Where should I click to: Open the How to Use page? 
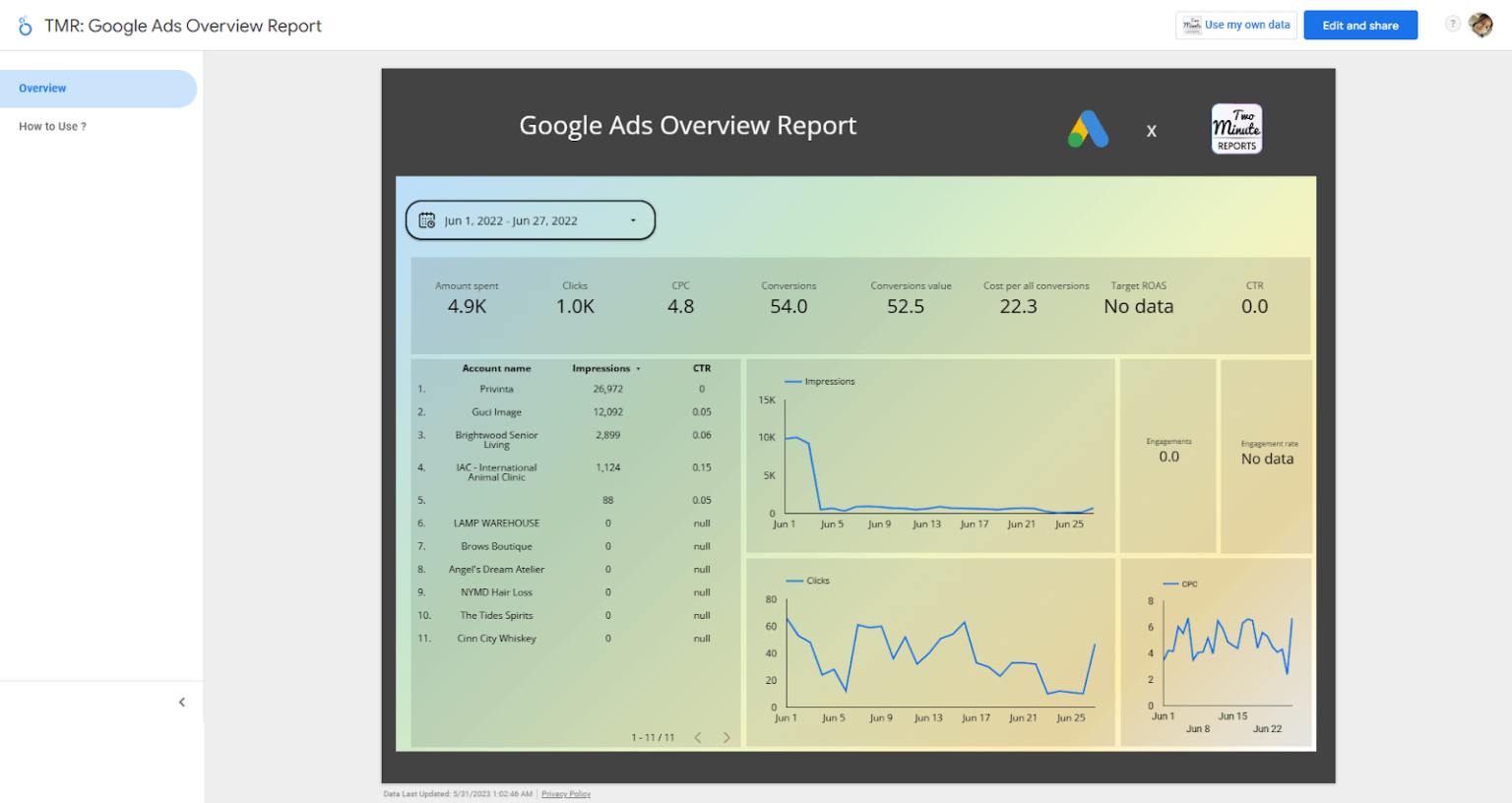tap(50, 126)
